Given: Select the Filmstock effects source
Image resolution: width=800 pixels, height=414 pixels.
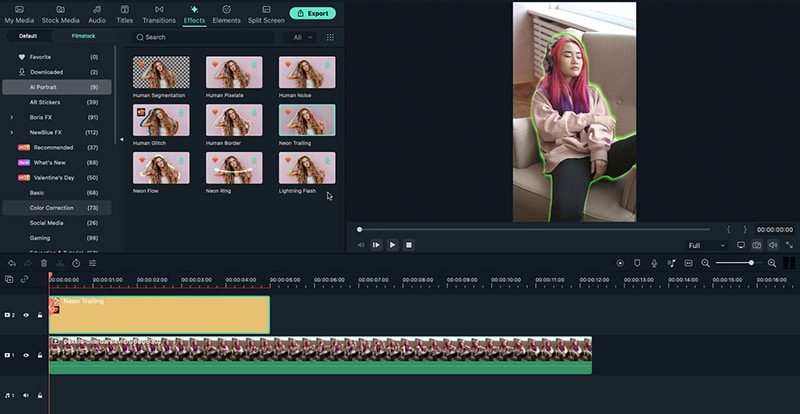Looking at the screenshot, I should click(x=83, y=36).
